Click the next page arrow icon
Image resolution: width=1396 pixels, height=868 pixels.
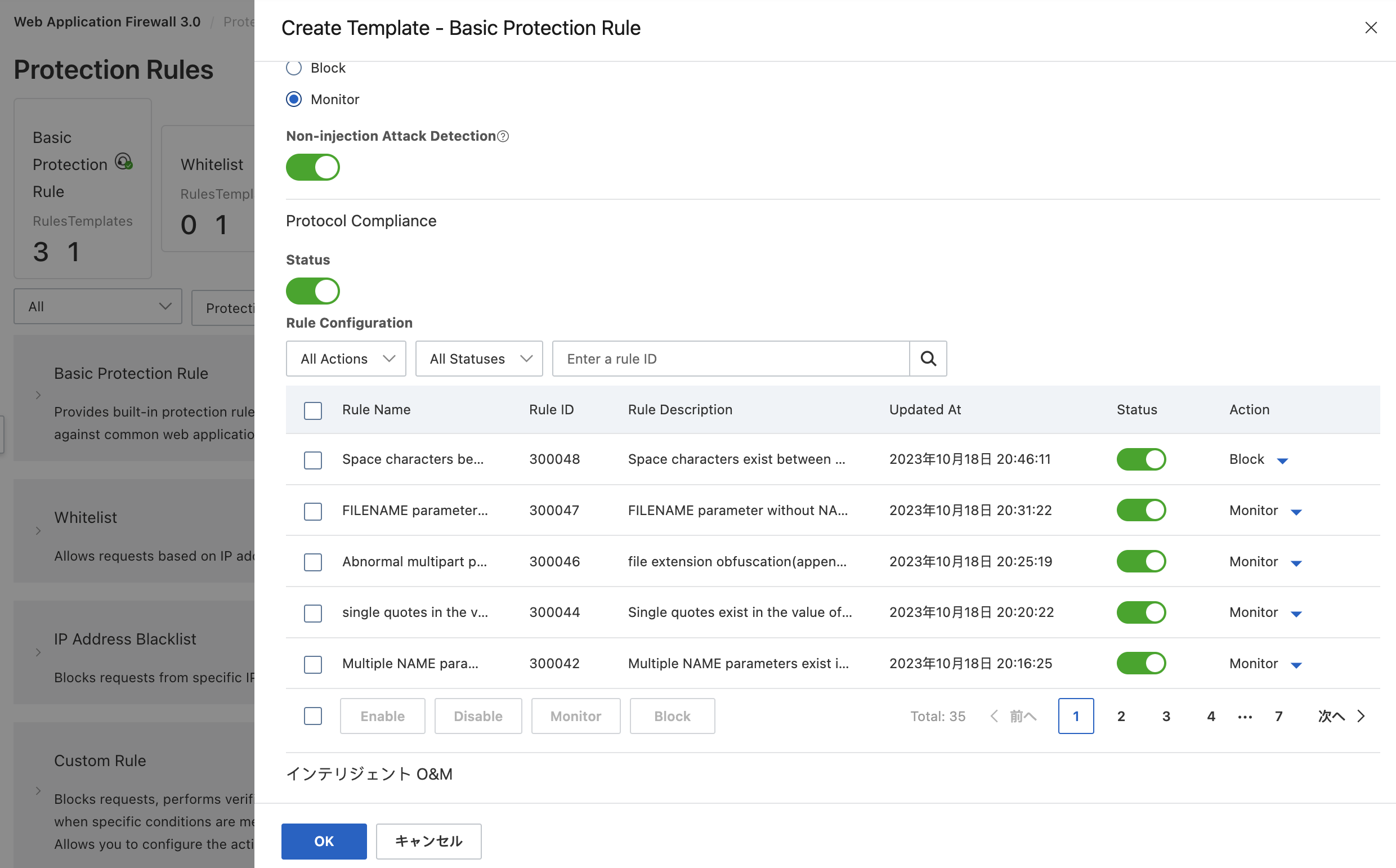pyautogui.click(x=1361, y=716)
